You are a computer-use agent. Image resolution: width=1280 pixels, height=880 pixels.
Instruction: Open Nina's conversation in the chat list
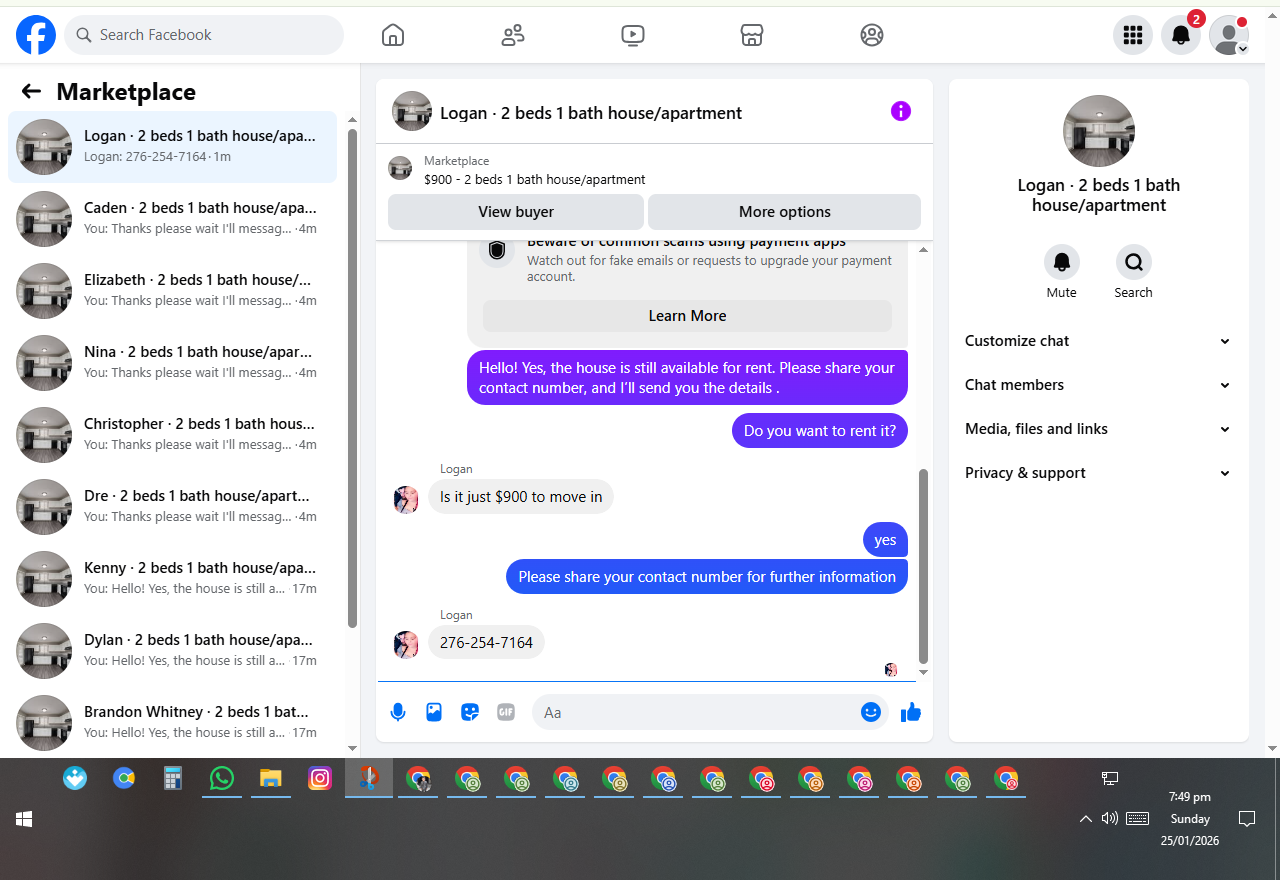click(x=172, y=363)
